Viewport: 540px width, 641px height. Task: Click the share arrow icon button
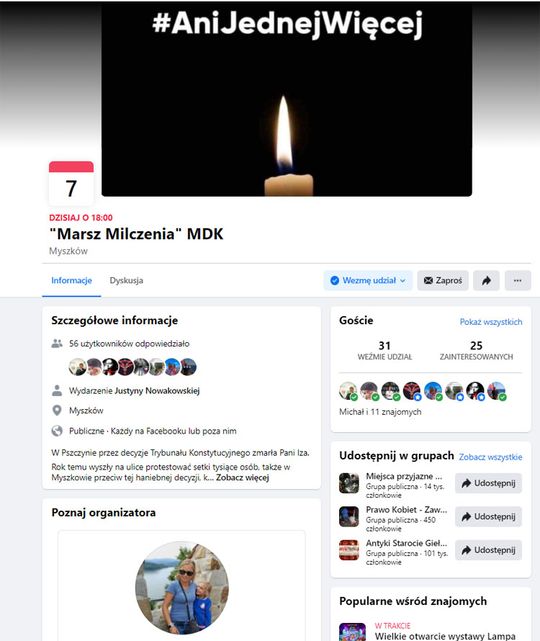pyautogui.click(x=486, y=280)
